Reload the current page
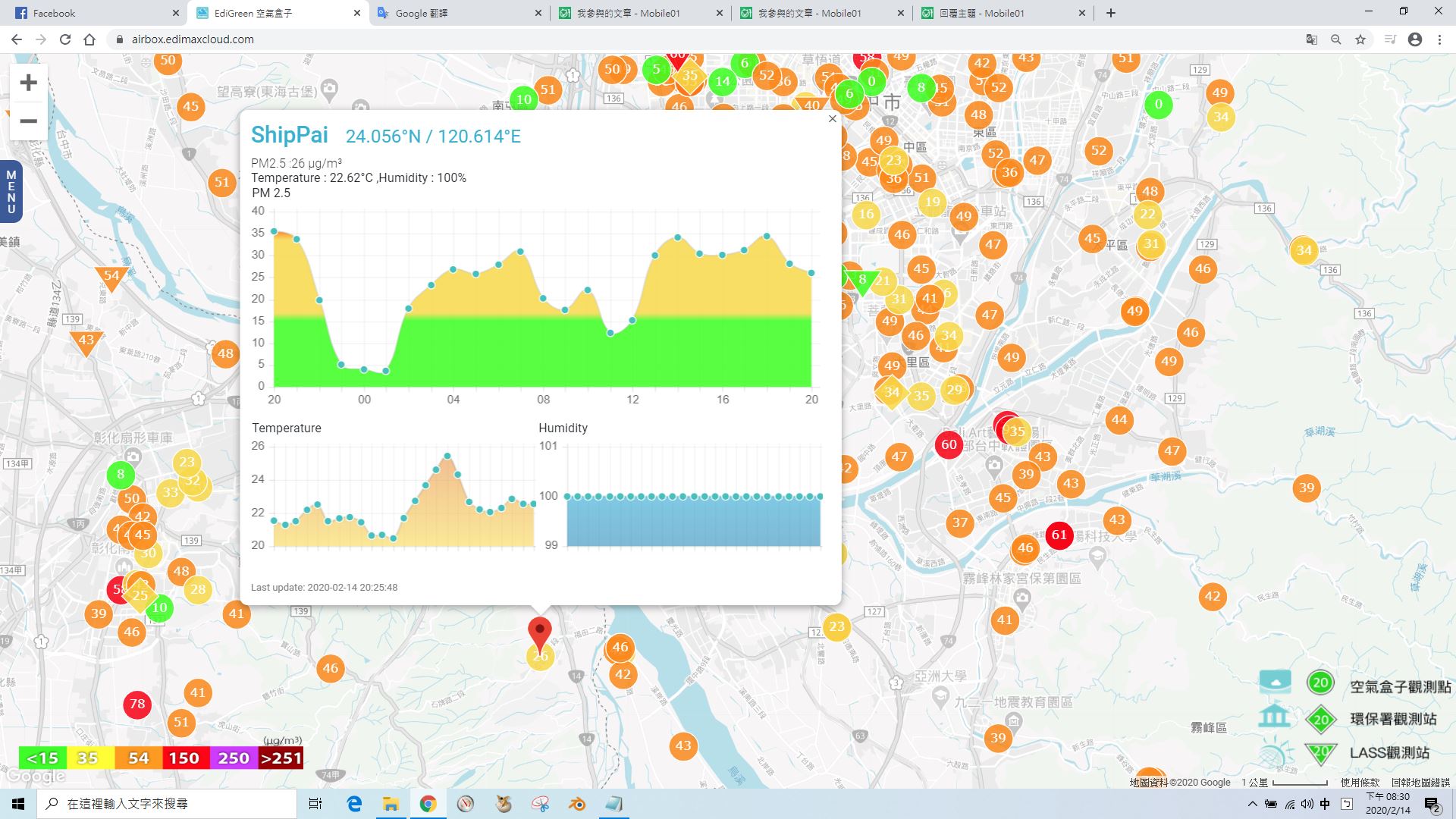 click(65, 39)
